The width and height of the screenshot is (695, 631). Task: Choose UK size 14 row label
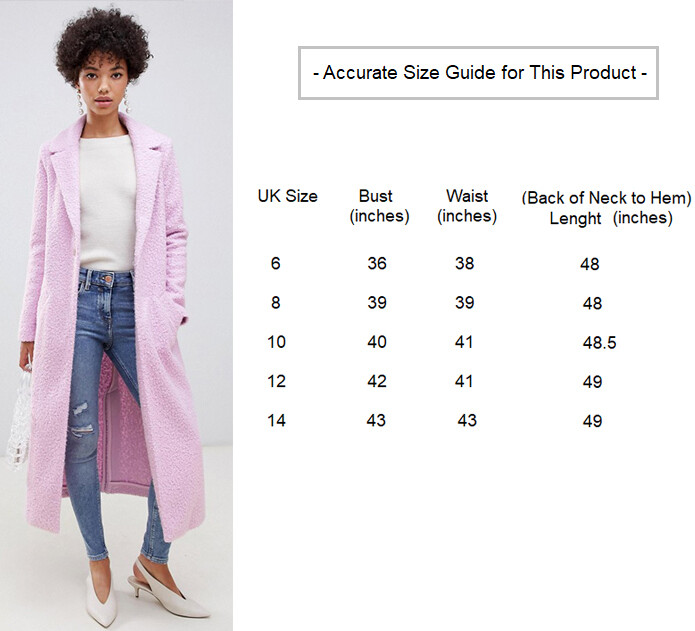pyautogui.click(x=276, y=421)
